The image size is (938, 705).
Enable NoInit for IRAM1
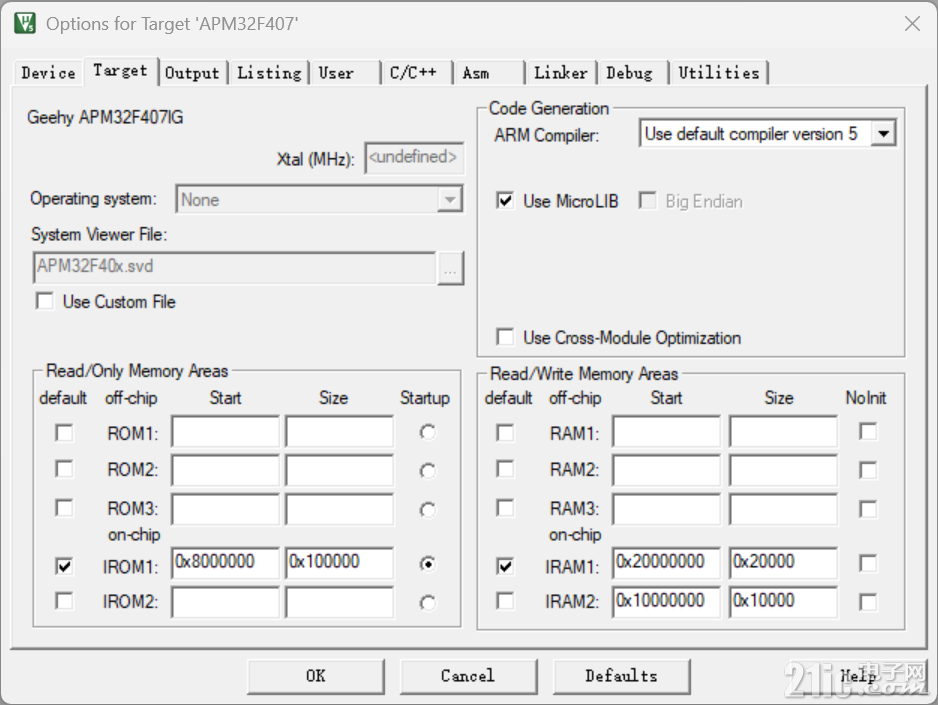pyautogui.click(x=867, y=563)
